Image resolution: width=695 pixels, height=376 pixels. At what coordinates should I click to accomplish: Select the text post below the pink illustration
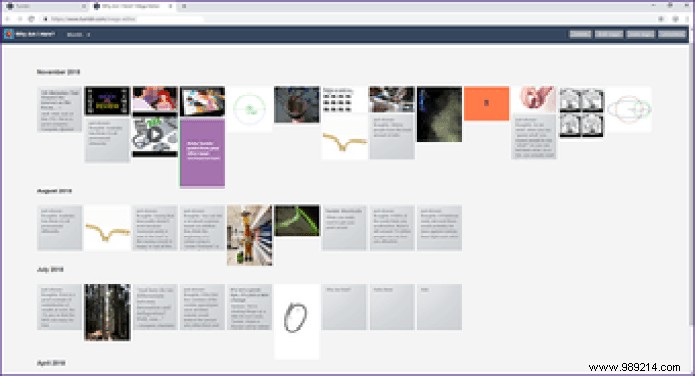point(534,137)
